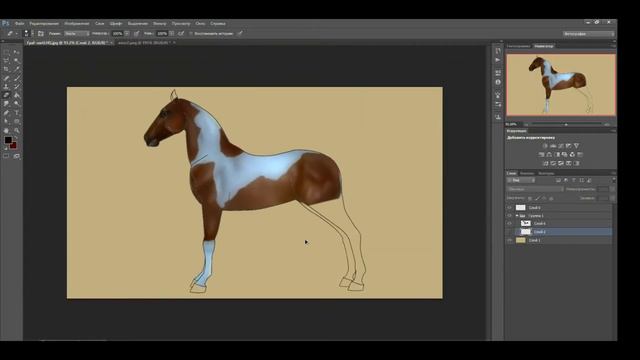Select the Horizontal Type tool
Image resolution: width=640 pixels, height=360 pixels.
[16, 113]
